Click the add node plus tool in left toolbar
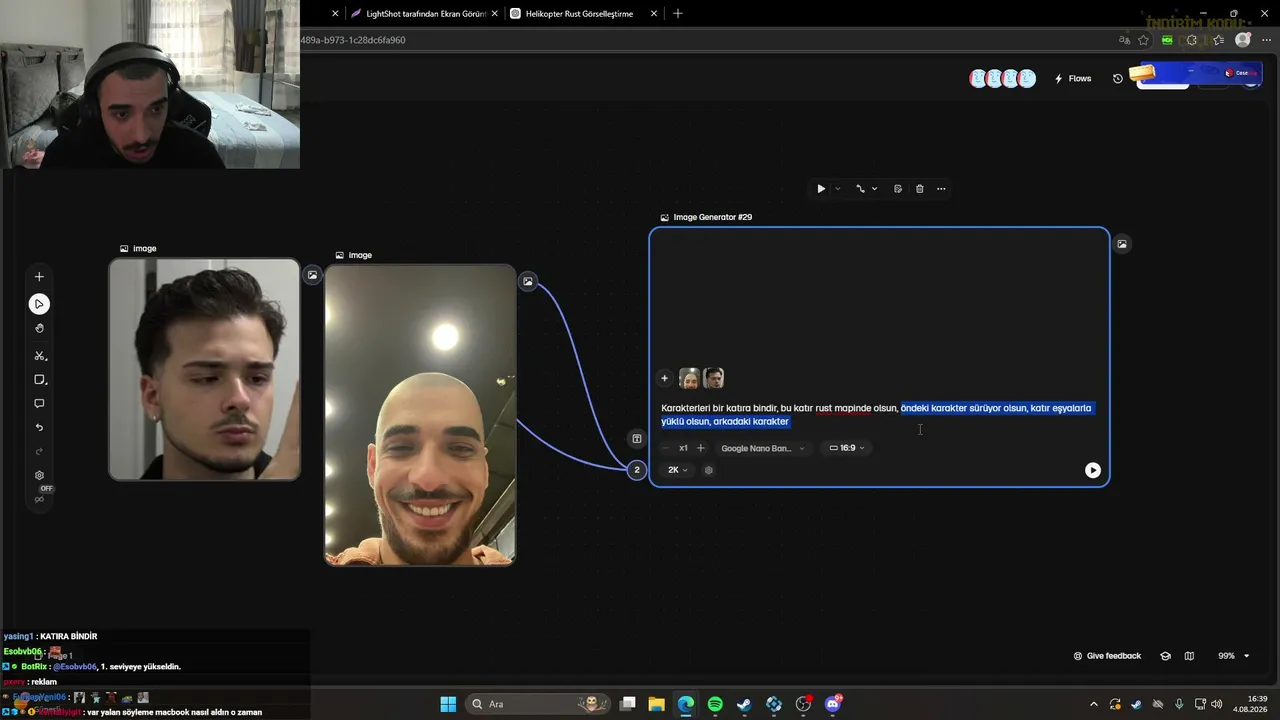Viewport: 1280px width, 720px height. click(39, 277)
